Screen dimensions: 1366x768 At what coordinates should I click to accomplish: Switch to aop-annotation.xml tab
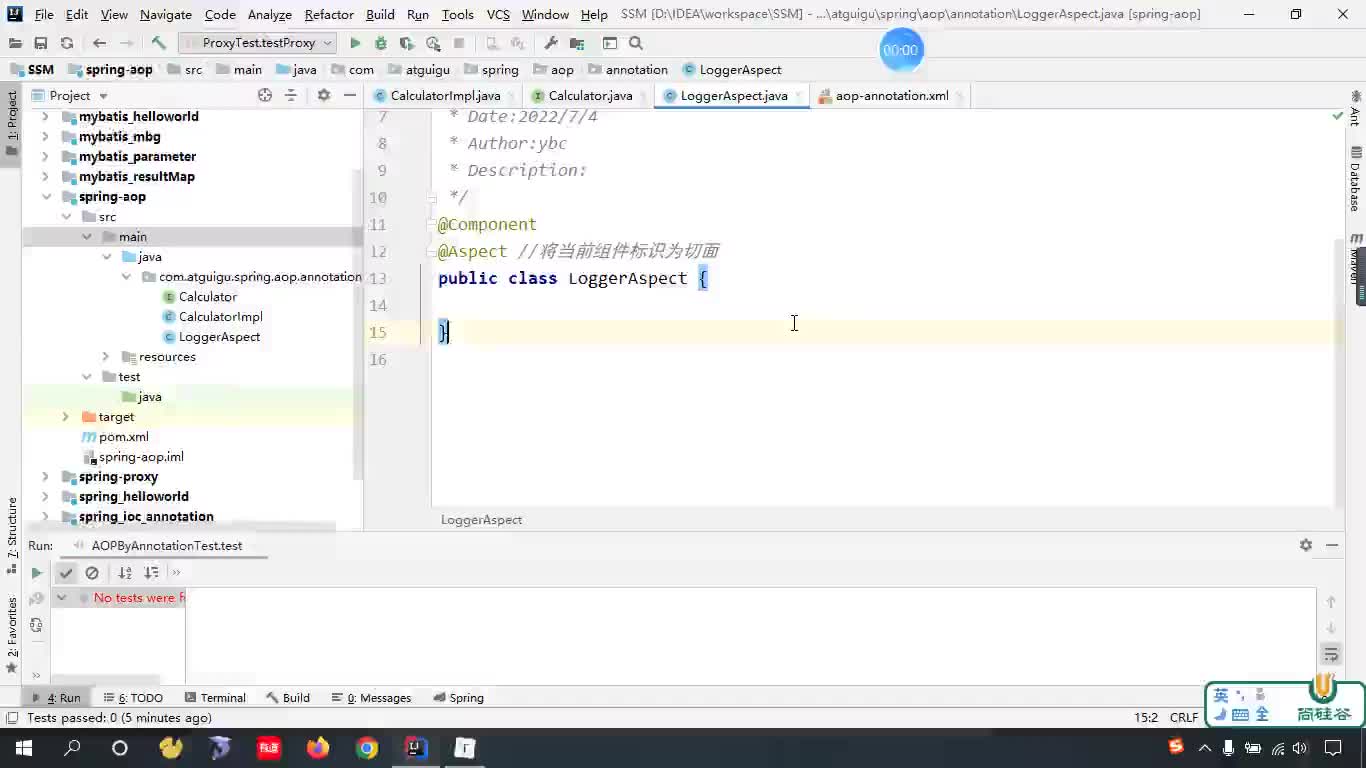point(892,96)
